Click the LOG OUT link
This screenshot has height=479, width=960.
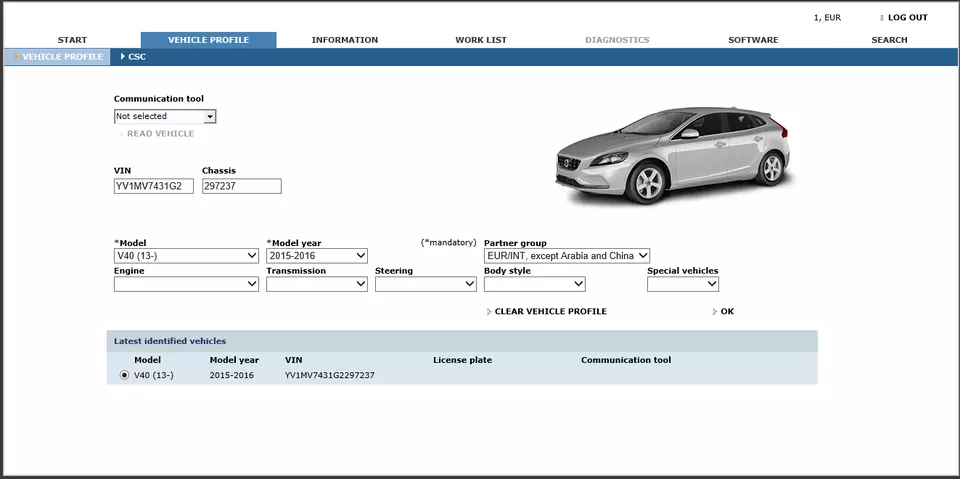(907, 18)
